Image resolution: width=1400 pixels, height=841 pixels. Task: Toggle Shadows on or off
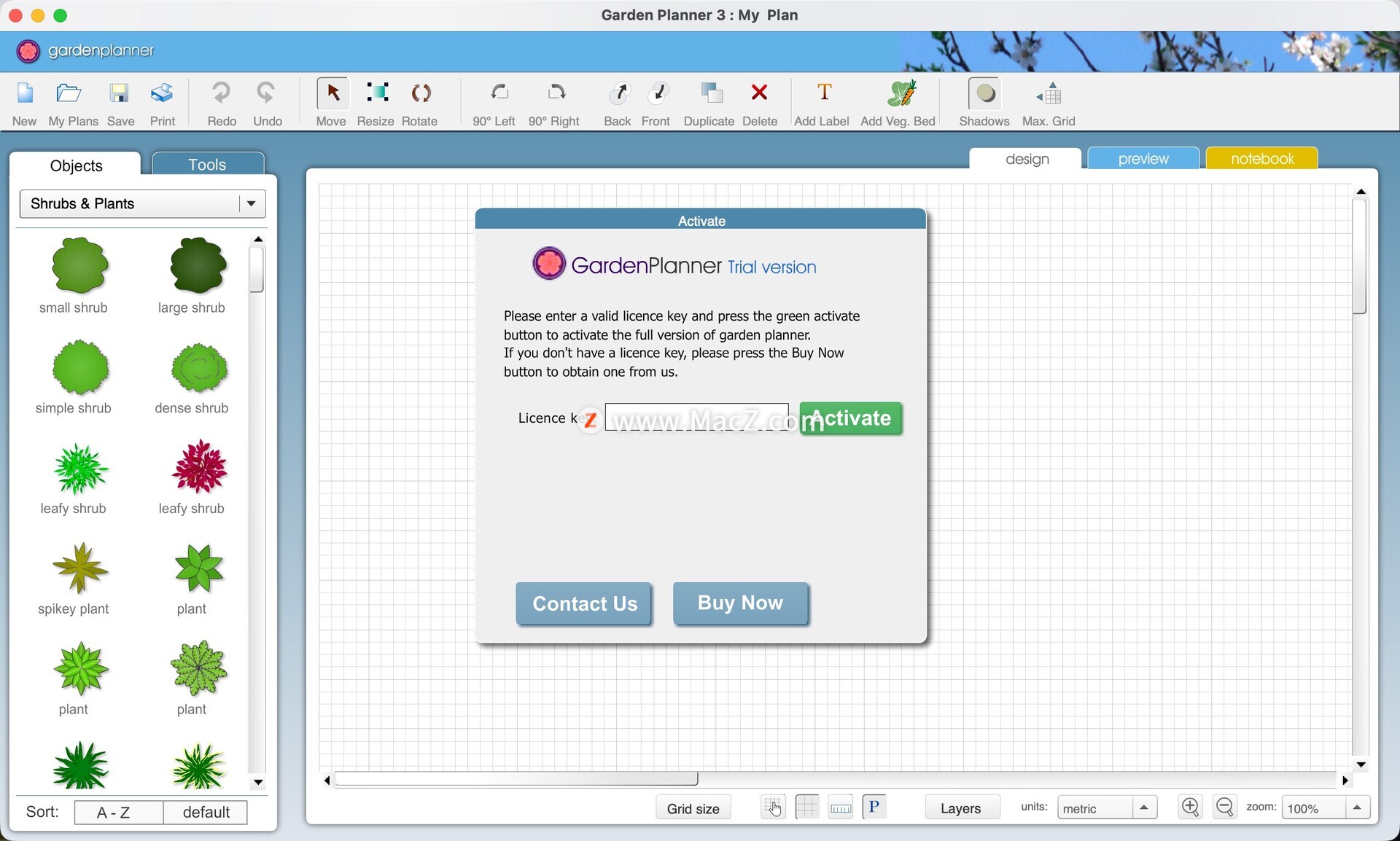click(x=984, y=94)
